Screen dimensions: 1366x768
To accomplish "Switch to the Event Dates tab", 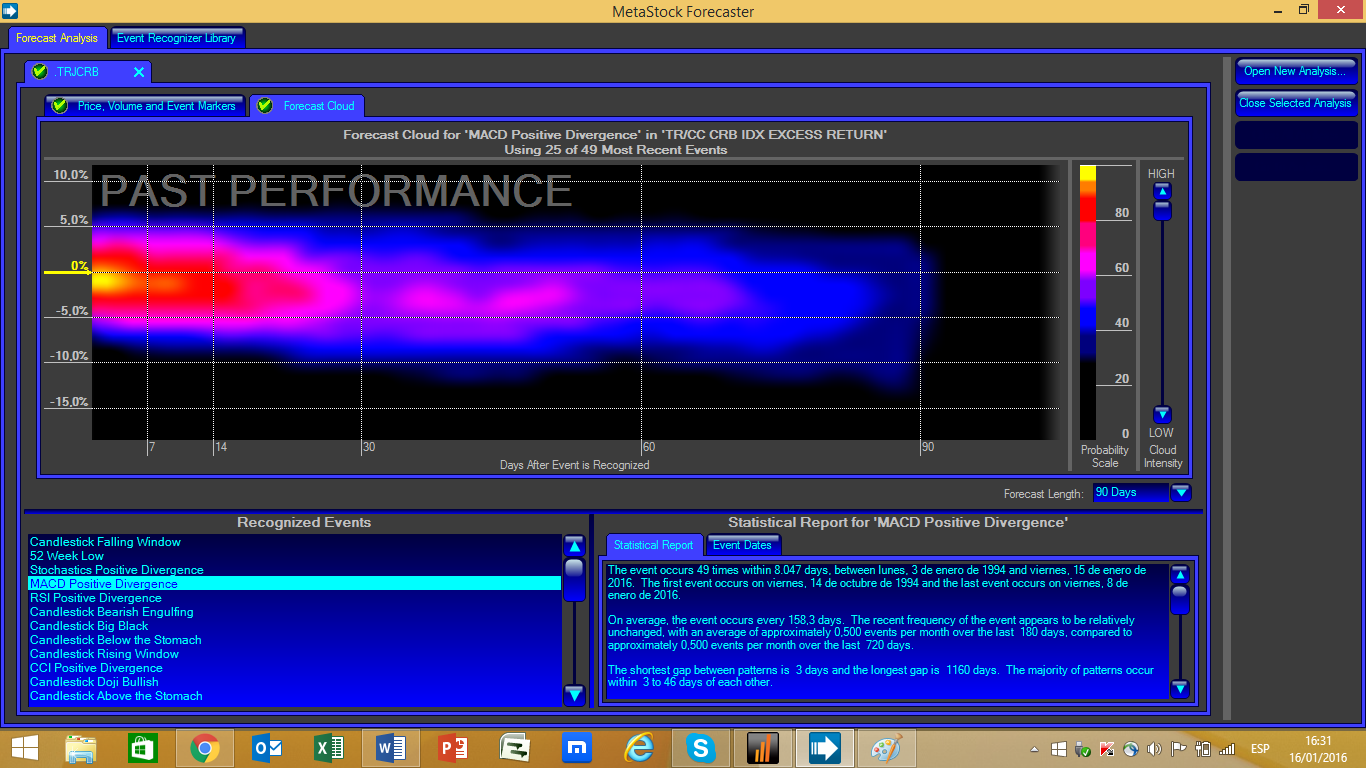I will click(x=742, y=545).
